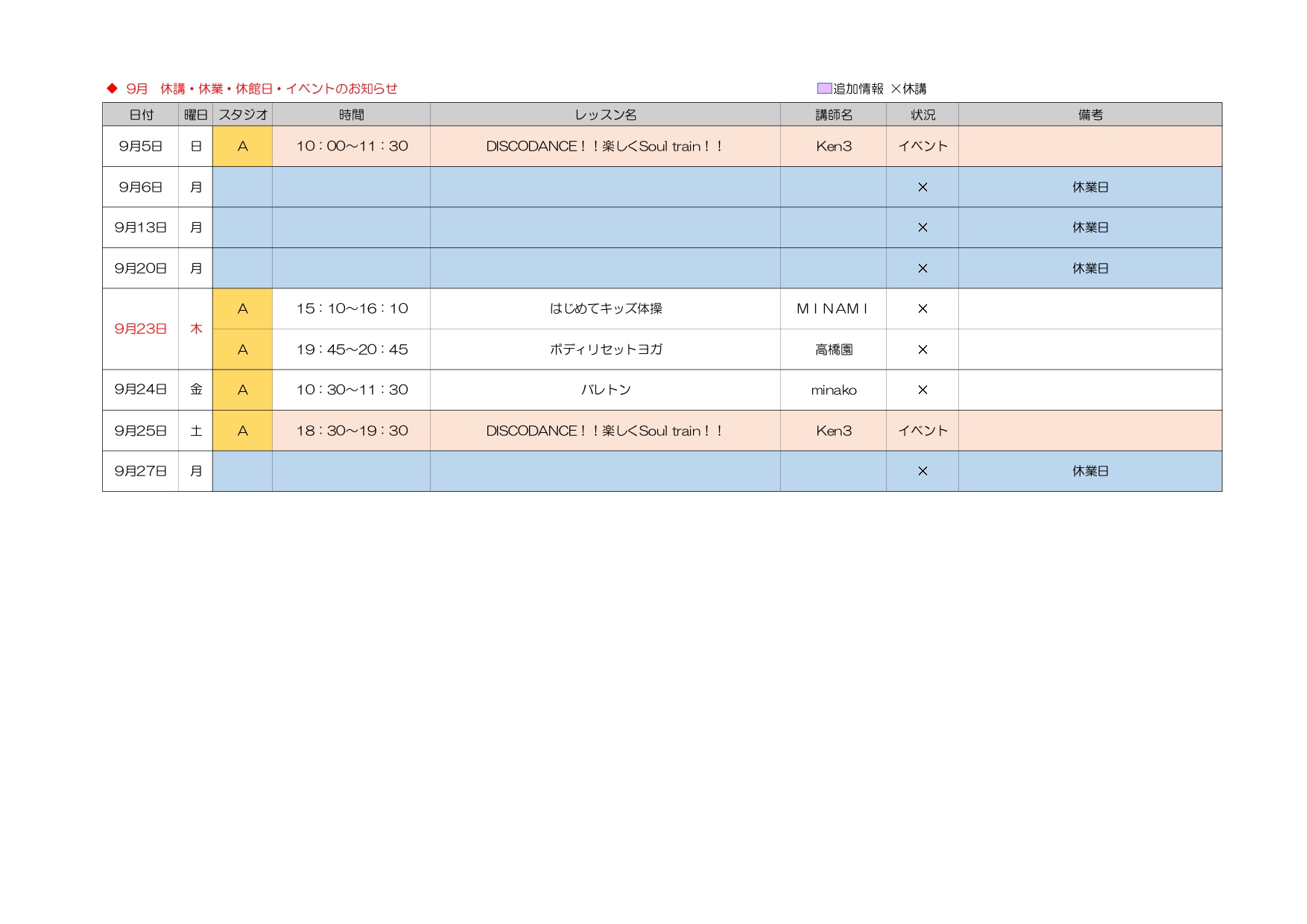Click the 9月27日 date cell

[141, 471]
